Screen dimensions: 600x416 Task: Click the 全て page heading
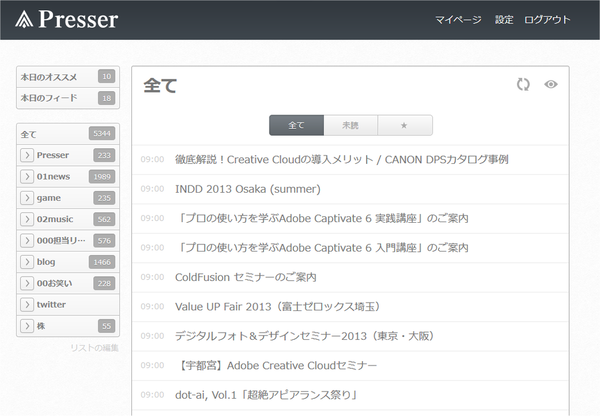click(x=160, y=85)
